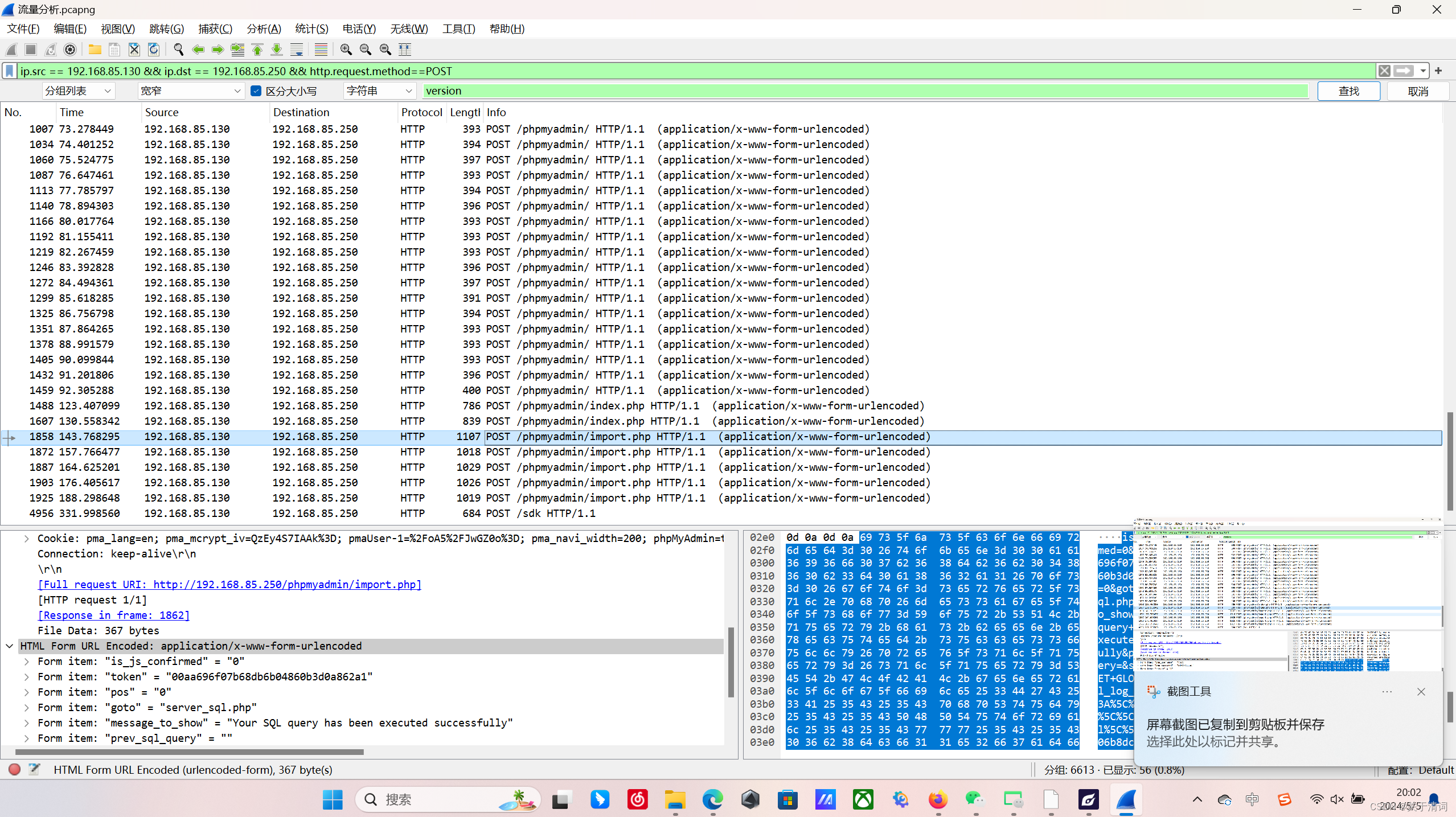1456x817 pixels.
Task: Click the find packet magnifier icon
Action: [x=178, y=50]
